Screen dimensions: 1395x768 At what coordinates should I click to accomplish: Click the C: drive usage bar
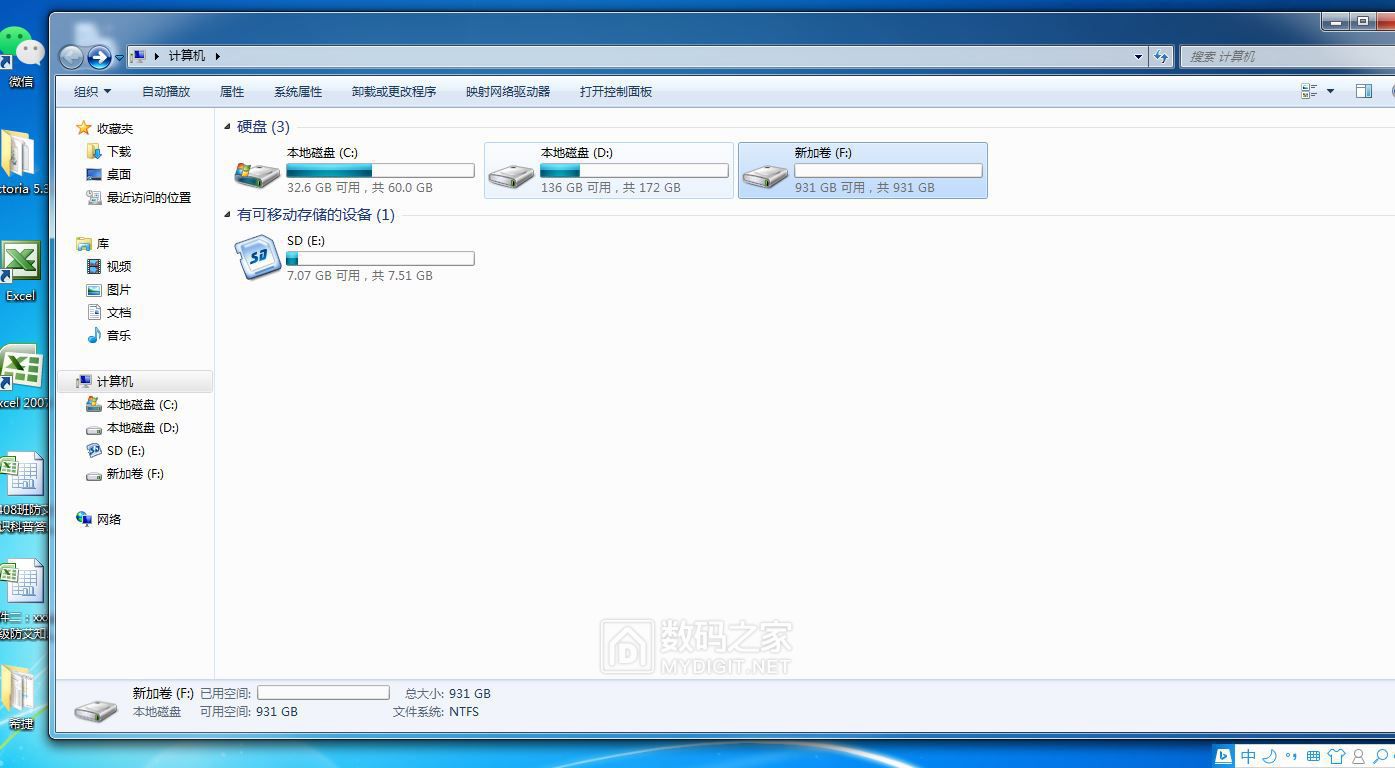pyautogui.click(x=380, y=171)
